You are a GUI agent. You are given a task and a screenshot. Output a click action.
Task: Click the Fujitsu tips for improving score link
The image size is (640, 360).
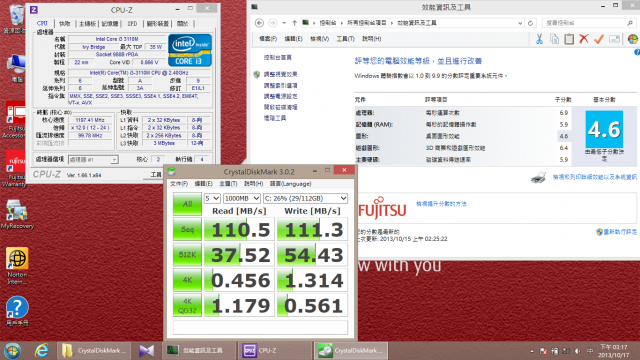(x=441, y=204)
